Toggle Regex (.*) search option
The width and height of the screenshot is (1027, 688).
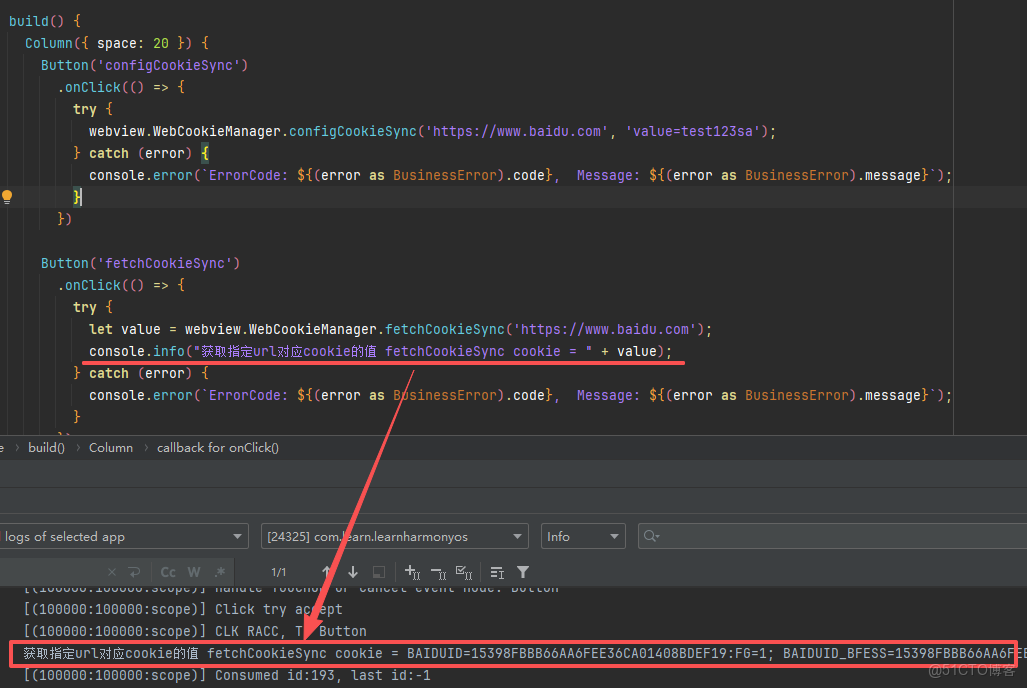coord(219,572)
